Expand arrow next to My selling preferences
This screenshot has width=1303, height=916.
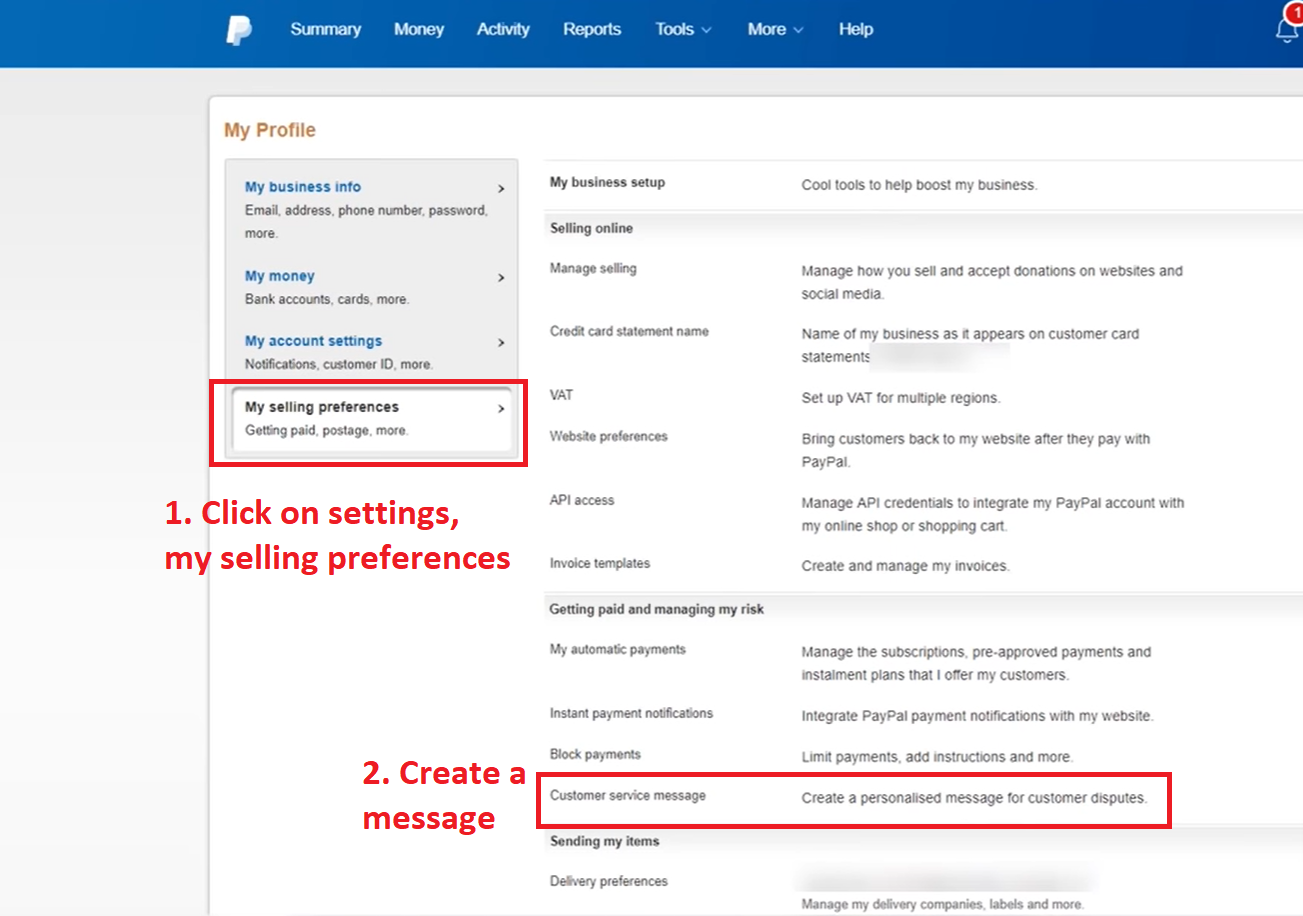pyautogui.click(x=501, y=408)
